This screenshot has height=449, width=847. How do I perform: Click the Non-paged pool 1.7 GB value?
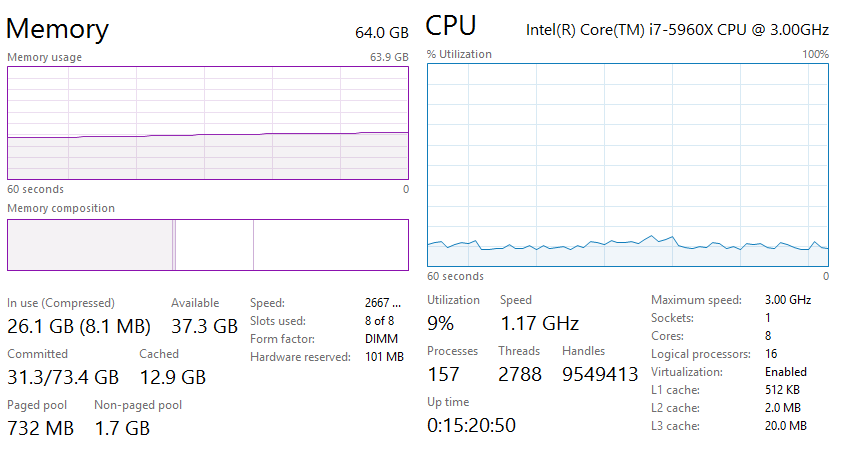pyautogui.click(x=121, y=428)
